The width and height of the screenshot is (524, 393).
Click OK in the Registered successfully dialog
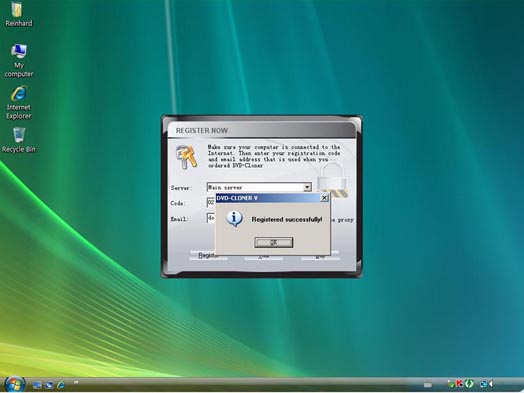coord(273,242)
